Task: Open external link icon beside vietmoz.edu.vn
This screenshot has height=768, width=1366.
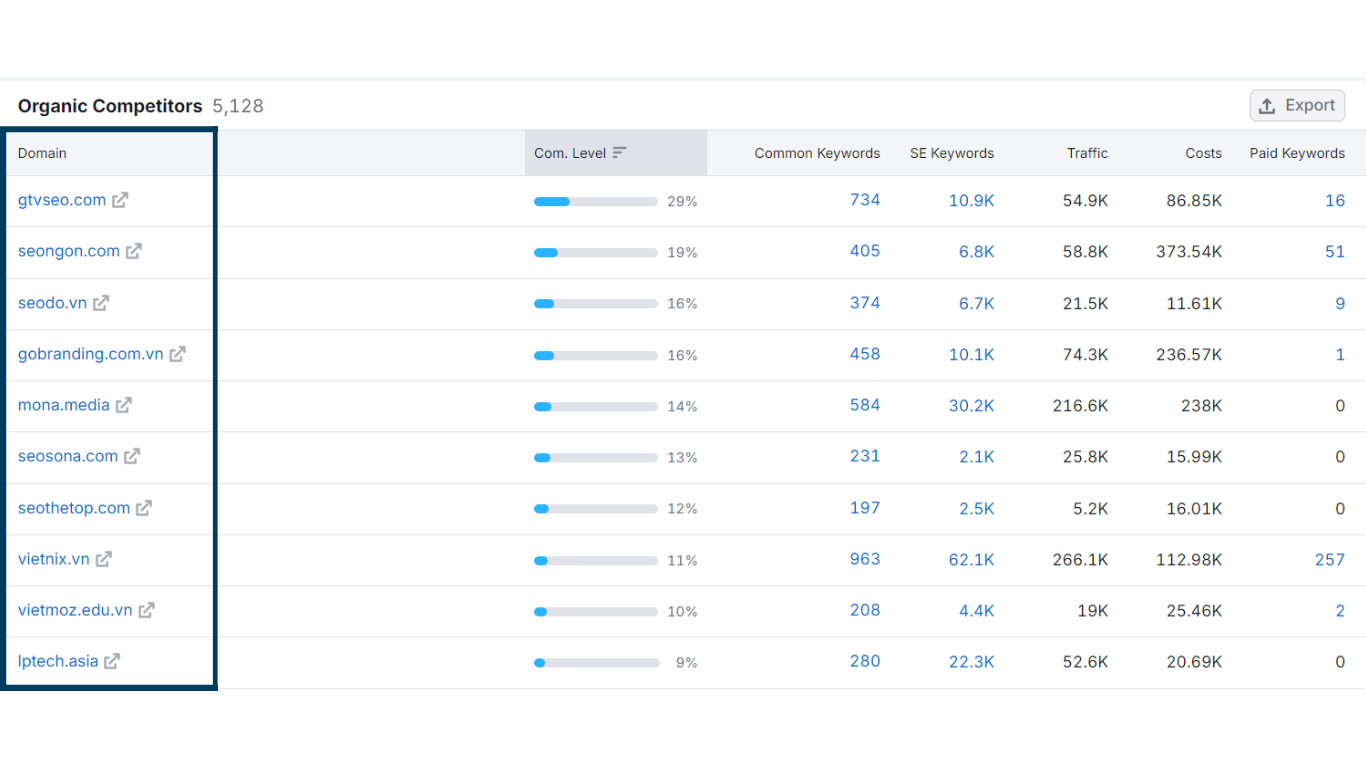Action: (x=146, y=610)
